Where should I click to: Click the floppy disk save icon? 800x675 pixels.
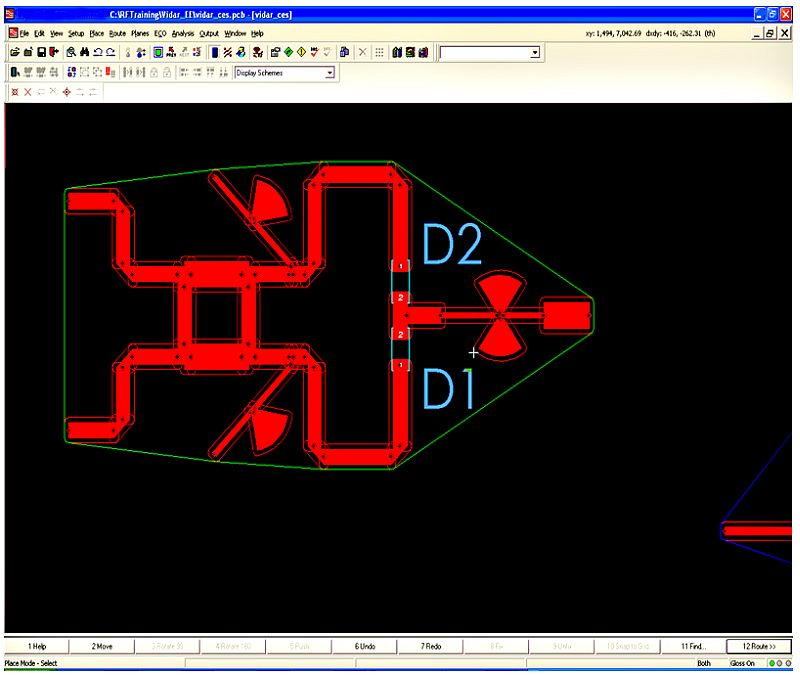pos(40,52)
